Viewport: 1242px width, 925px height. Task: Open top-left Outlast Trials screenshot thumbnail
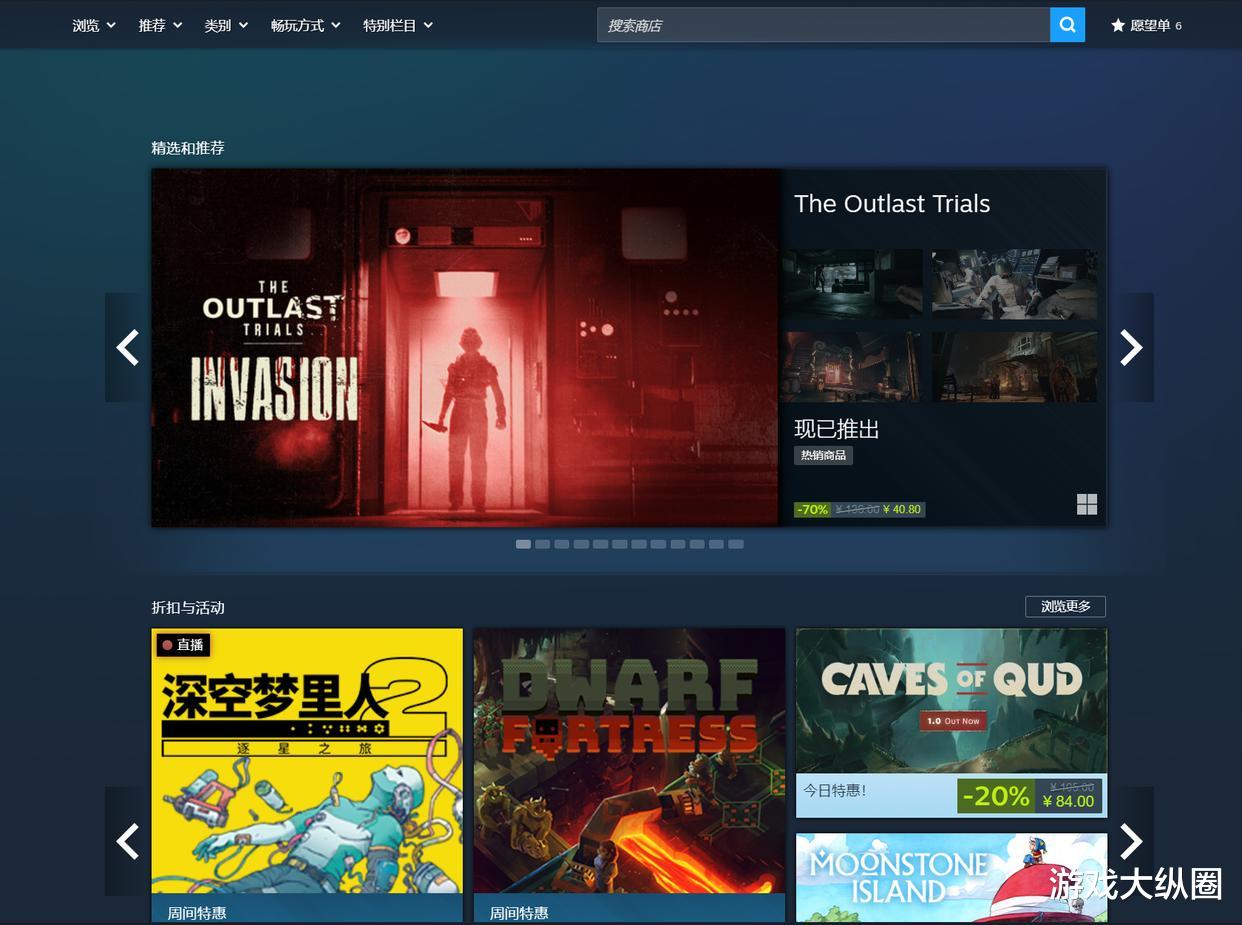pyautogui.click(x=853, y=284)
